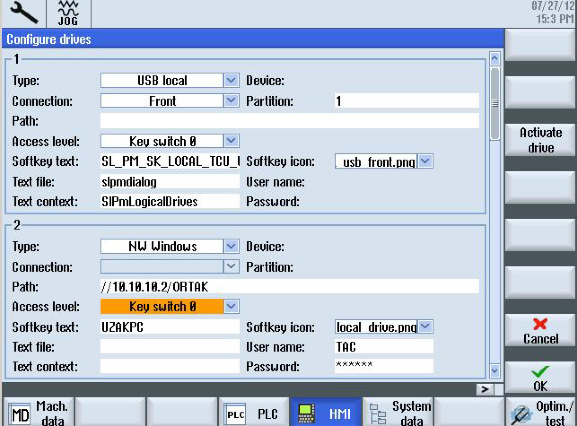Click the scrollbar down arrow
Screen dimensions: 577x426
[495, 371]
